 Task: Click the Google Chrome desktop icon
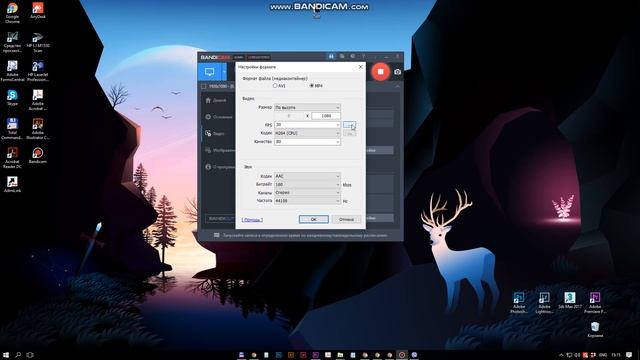coord(12,12)
